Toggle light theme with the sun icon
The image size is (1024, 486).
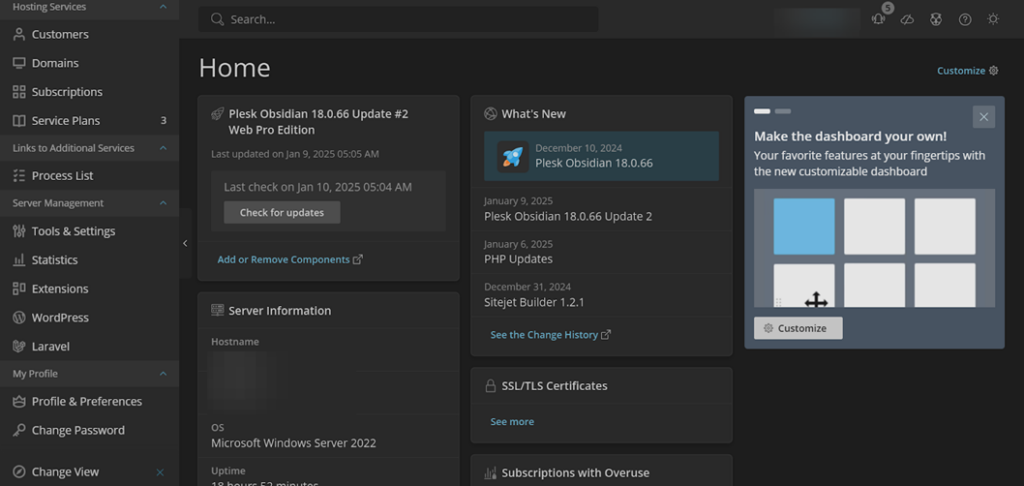pyautogui.click(x=993, y=19)
